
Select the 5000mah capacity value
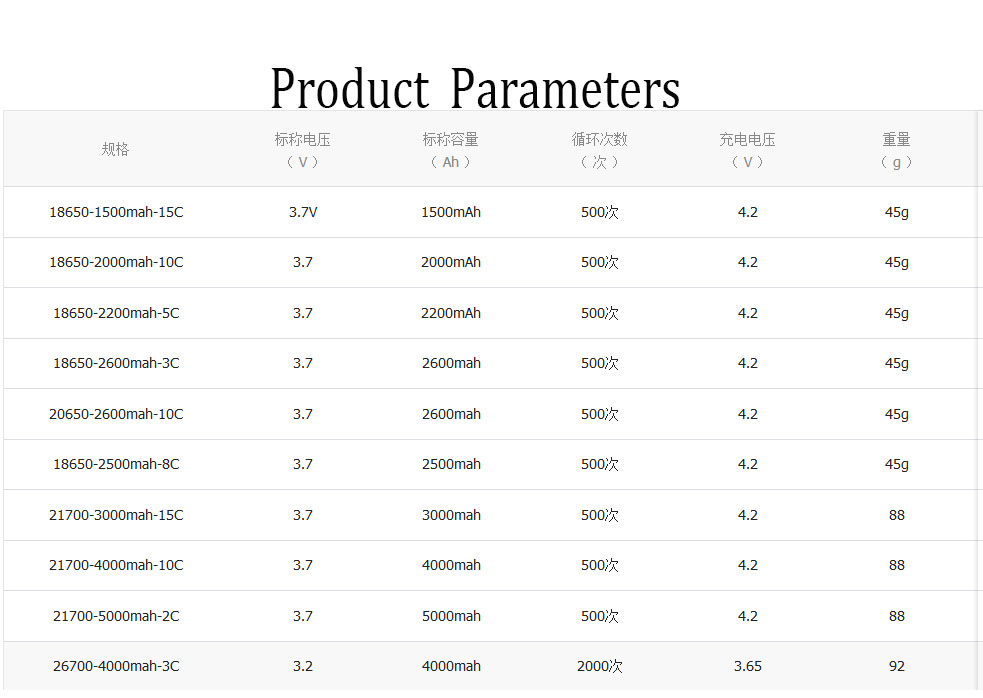pos(451,616)
